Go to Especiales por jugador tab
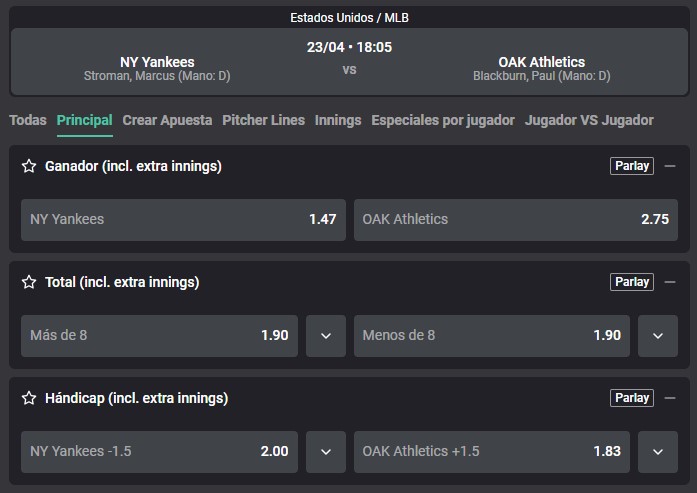This screenshot has height=493, width=697. coord(443,120)
